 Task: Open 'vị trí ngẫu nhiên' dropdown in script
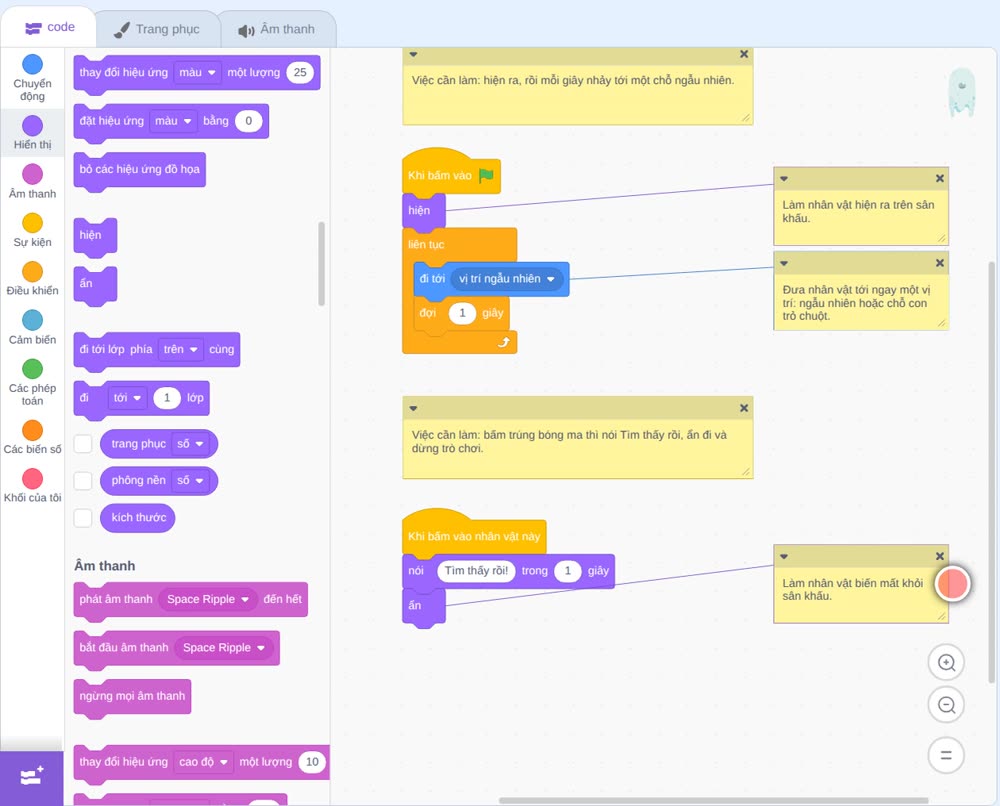[x=507, y=279]
